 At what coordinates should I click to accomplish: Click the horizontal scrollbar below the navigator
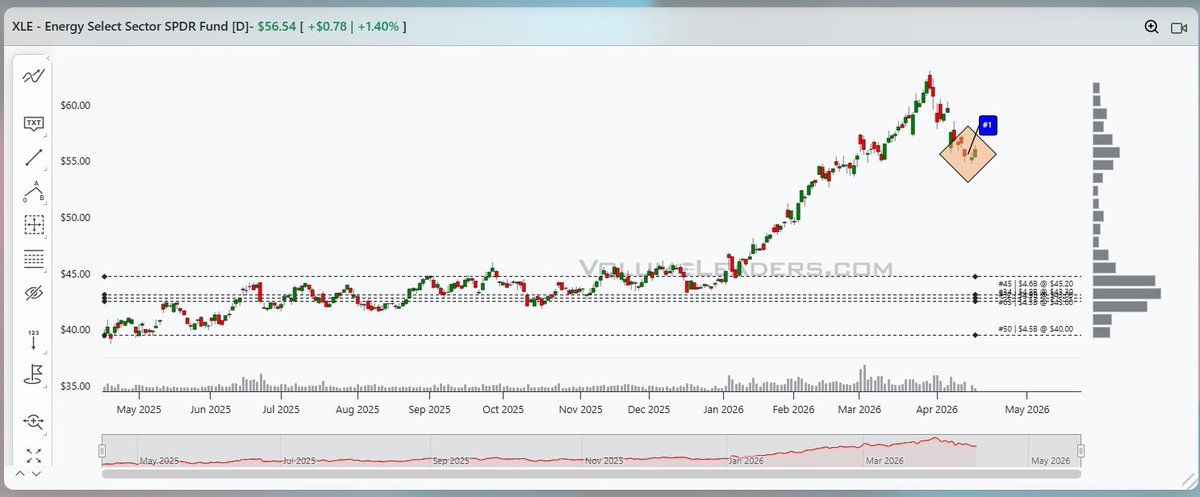pyautogui.click(x=591, y=472)
